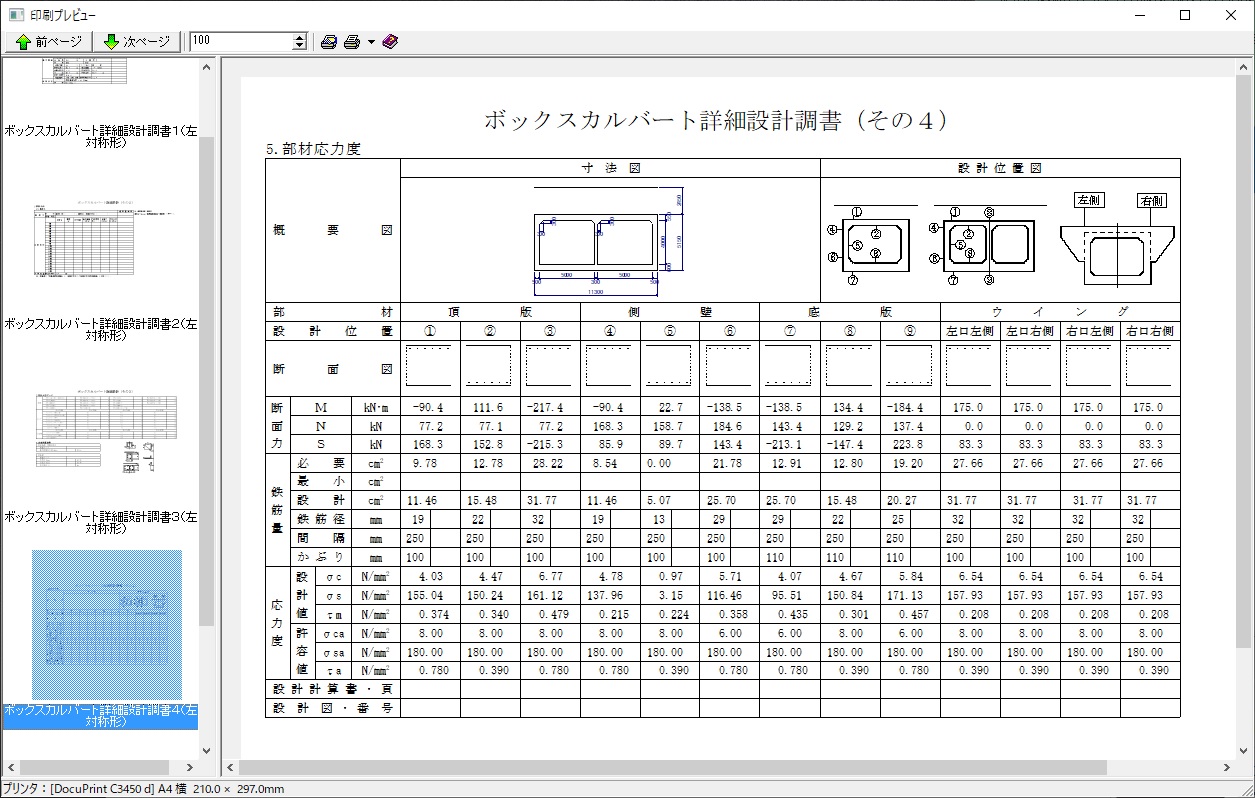Click the 右側 label in wing diagram
1255x798 pixels.
click(1152, 200)
